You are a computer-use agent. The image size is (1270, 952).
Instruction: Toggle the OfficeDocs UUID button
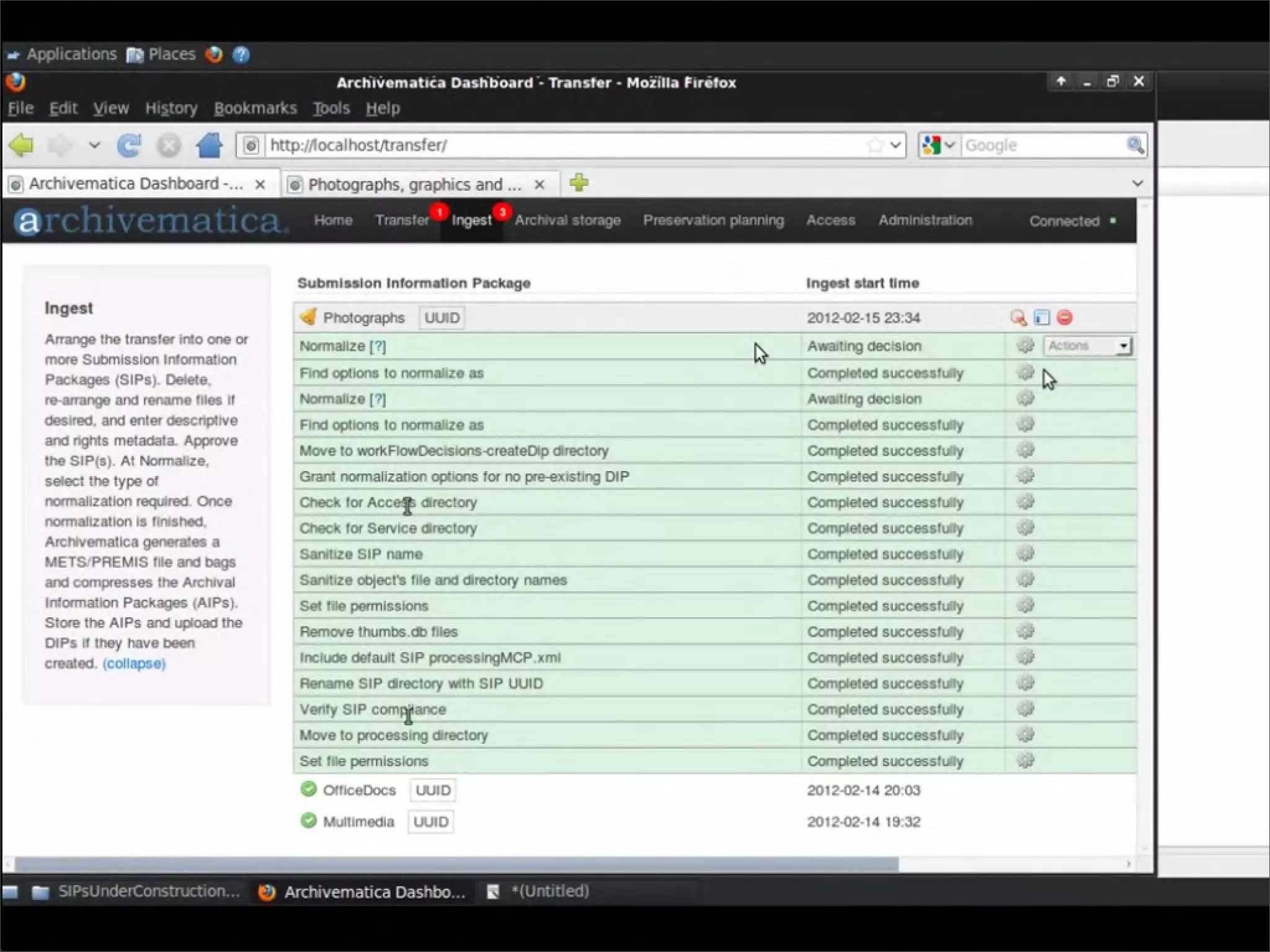point(433,790)
